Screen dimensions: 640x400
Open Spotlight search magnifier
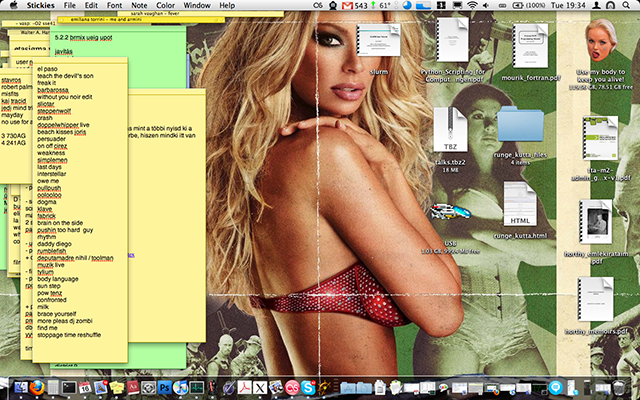pyautogui.click(x=626, y=5)
